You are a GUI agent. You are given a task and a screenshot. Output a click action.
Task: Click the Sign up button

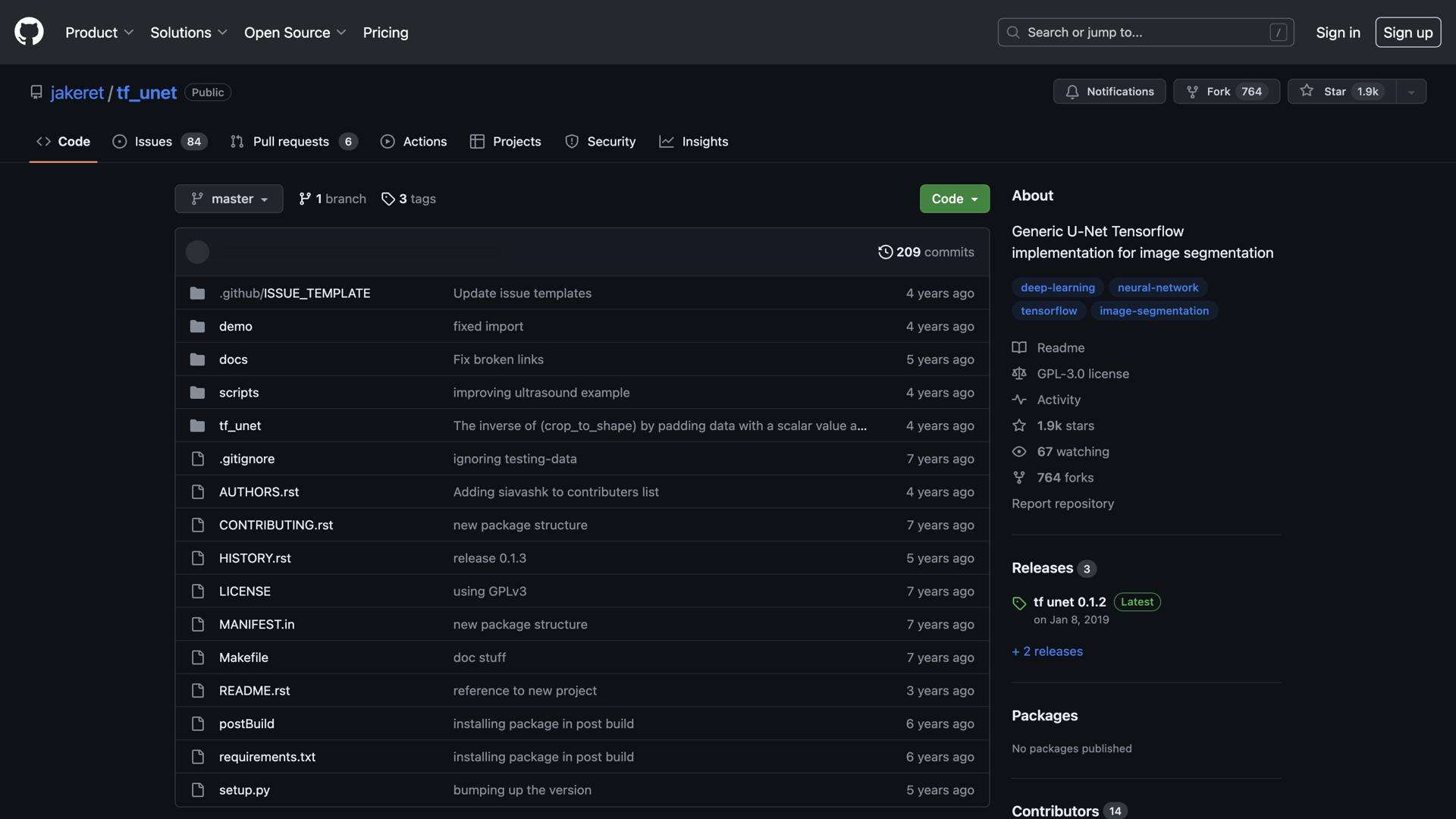click(x=1407, y=33)
